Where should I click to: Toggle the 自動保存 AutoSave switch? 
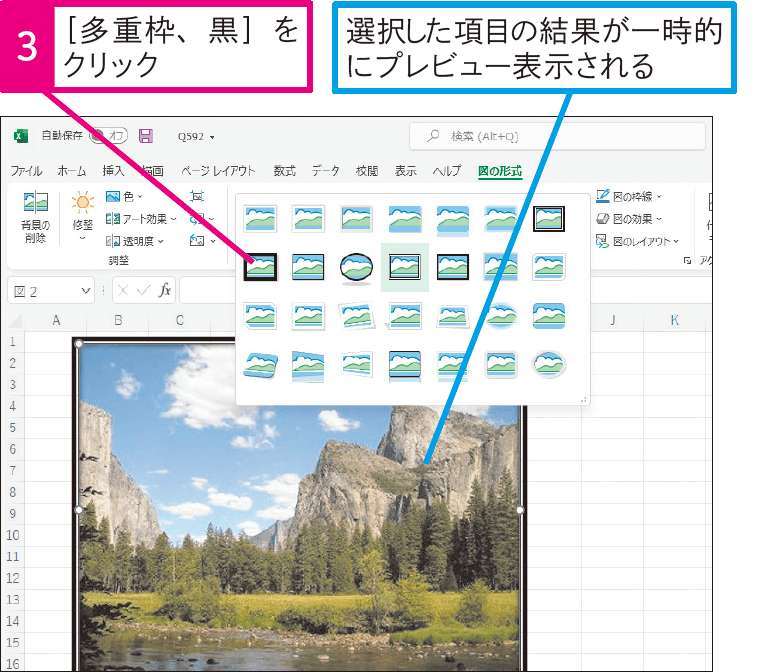pyautogui.click(x=109, y=135)
